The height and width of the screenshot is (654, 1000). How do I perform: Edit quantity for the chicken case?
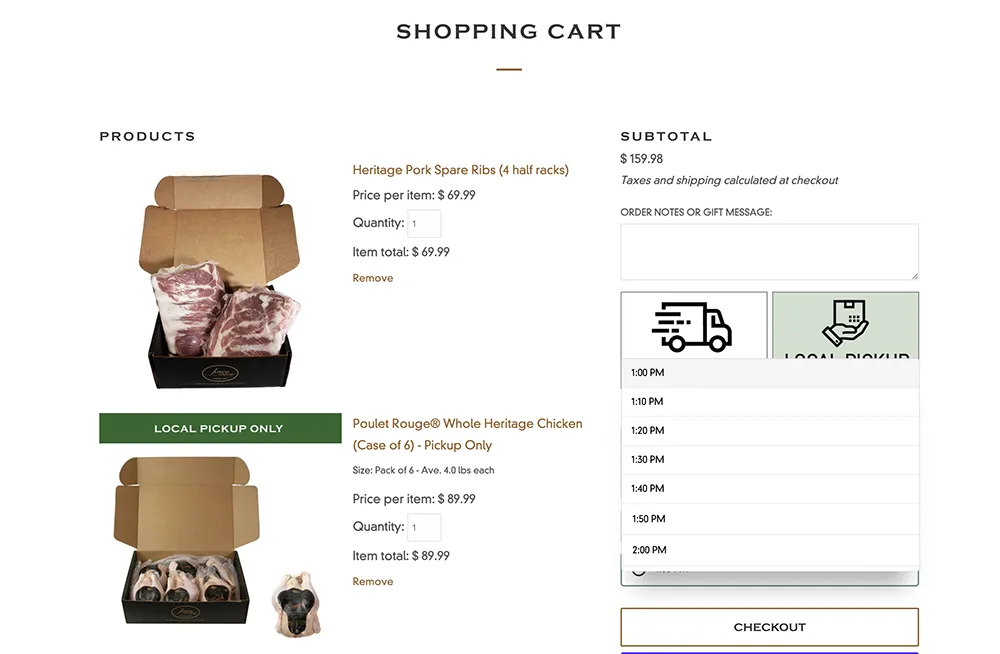click(x=424, y=526)
